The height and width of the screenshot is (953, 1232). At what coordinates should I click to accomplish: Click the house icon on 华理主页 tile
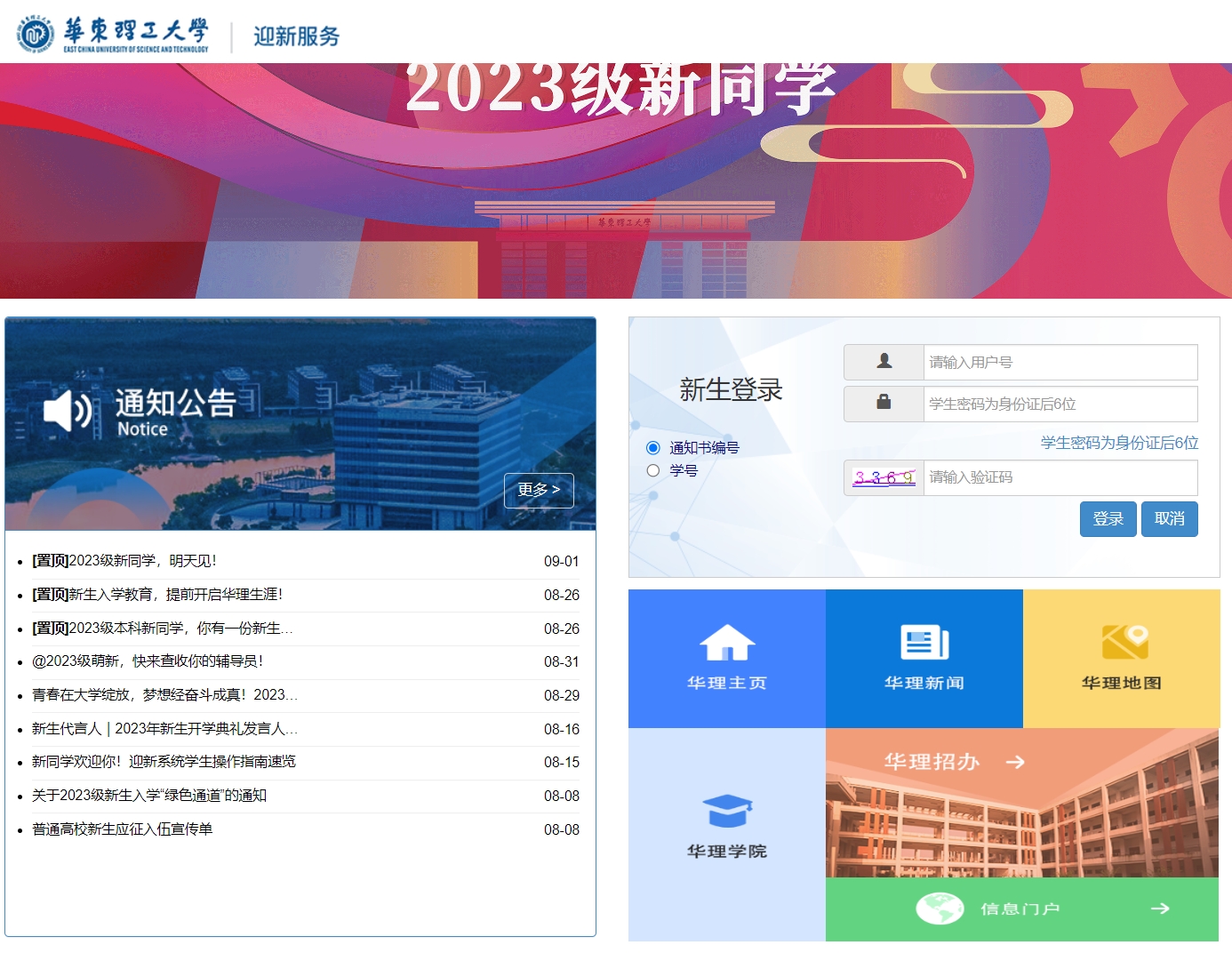click(x=727, y=642)
